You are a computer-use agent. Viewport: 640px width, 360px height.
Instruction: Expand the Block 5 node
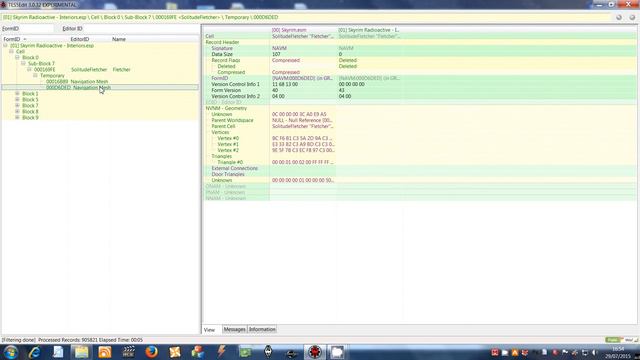pos(17,100)
